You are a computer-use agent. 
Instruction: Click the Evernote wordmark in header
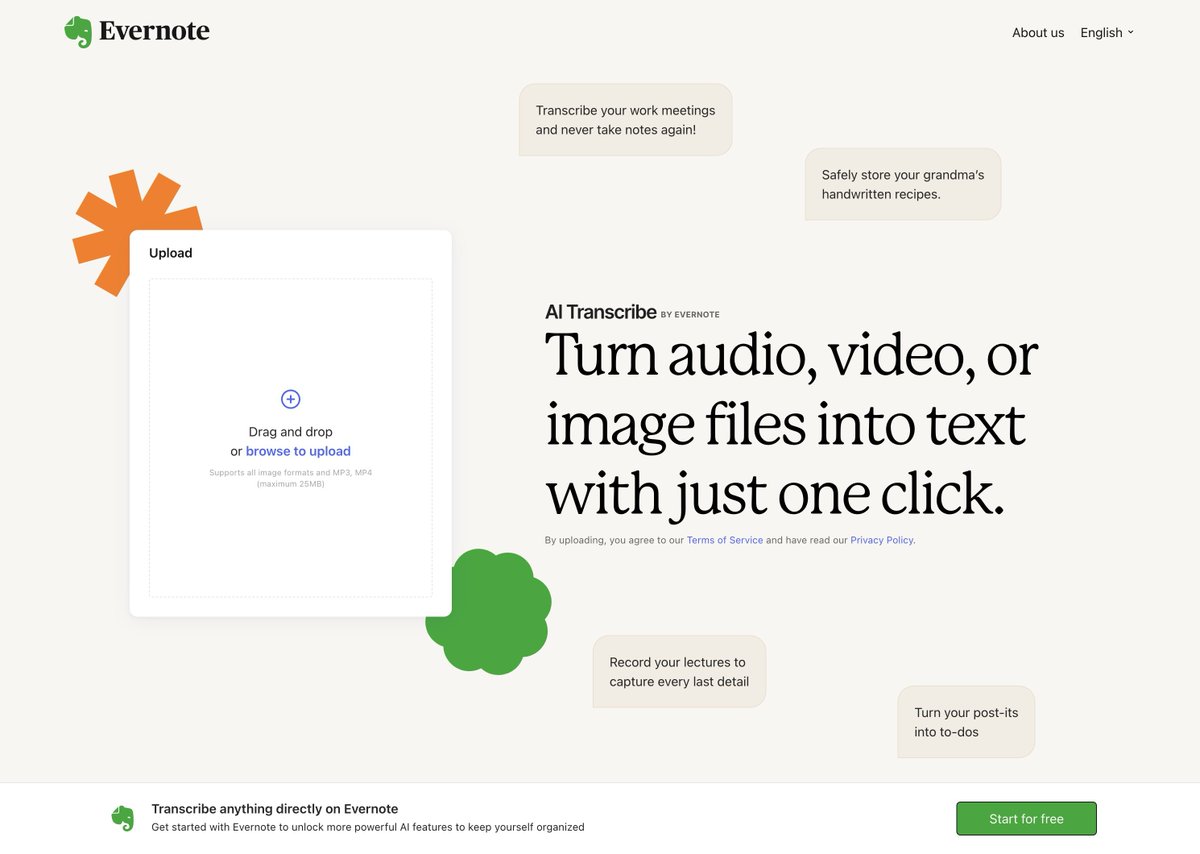[154, 32]
